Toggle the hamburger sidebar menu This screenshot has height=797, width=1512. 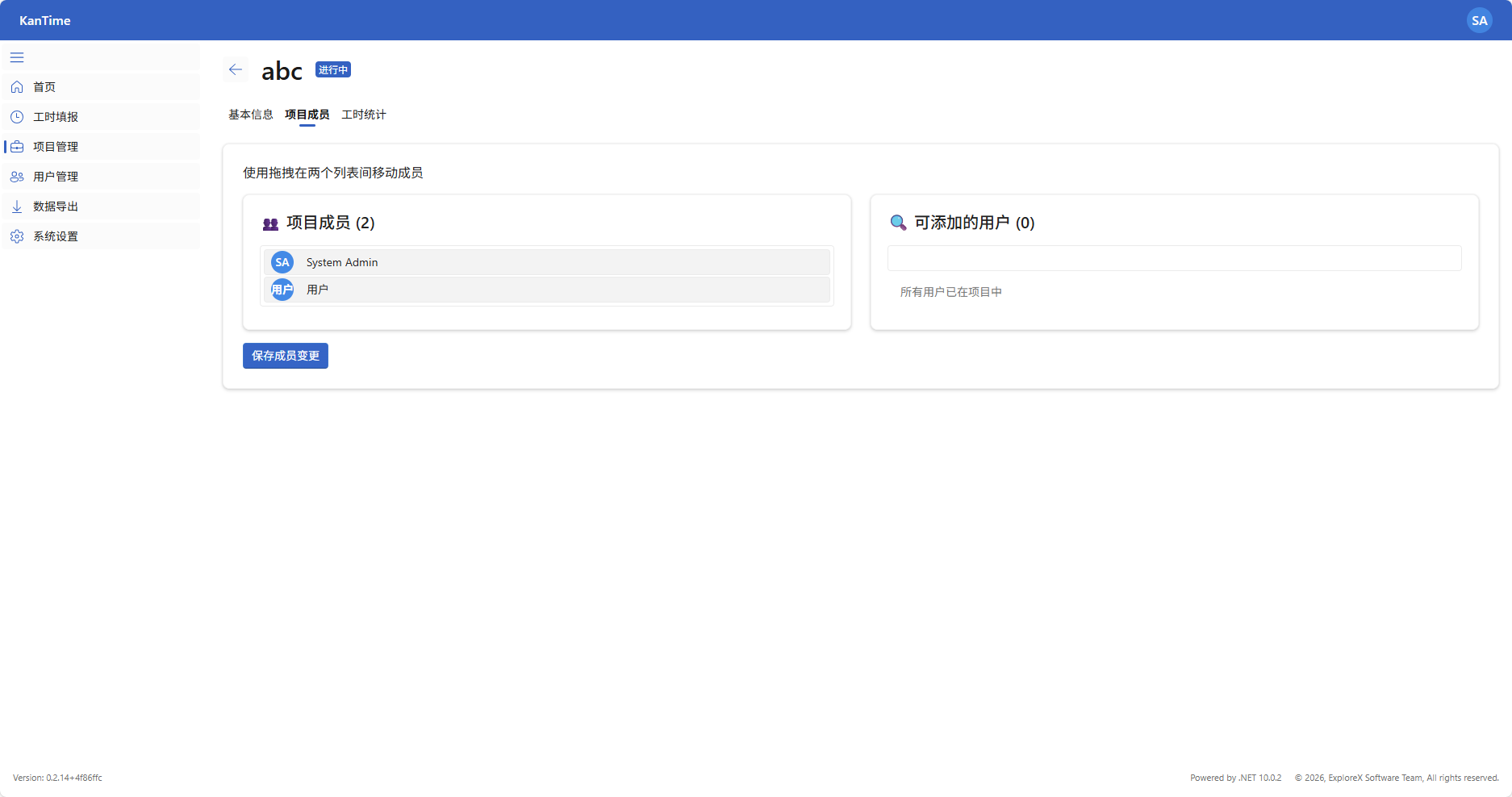17,57
